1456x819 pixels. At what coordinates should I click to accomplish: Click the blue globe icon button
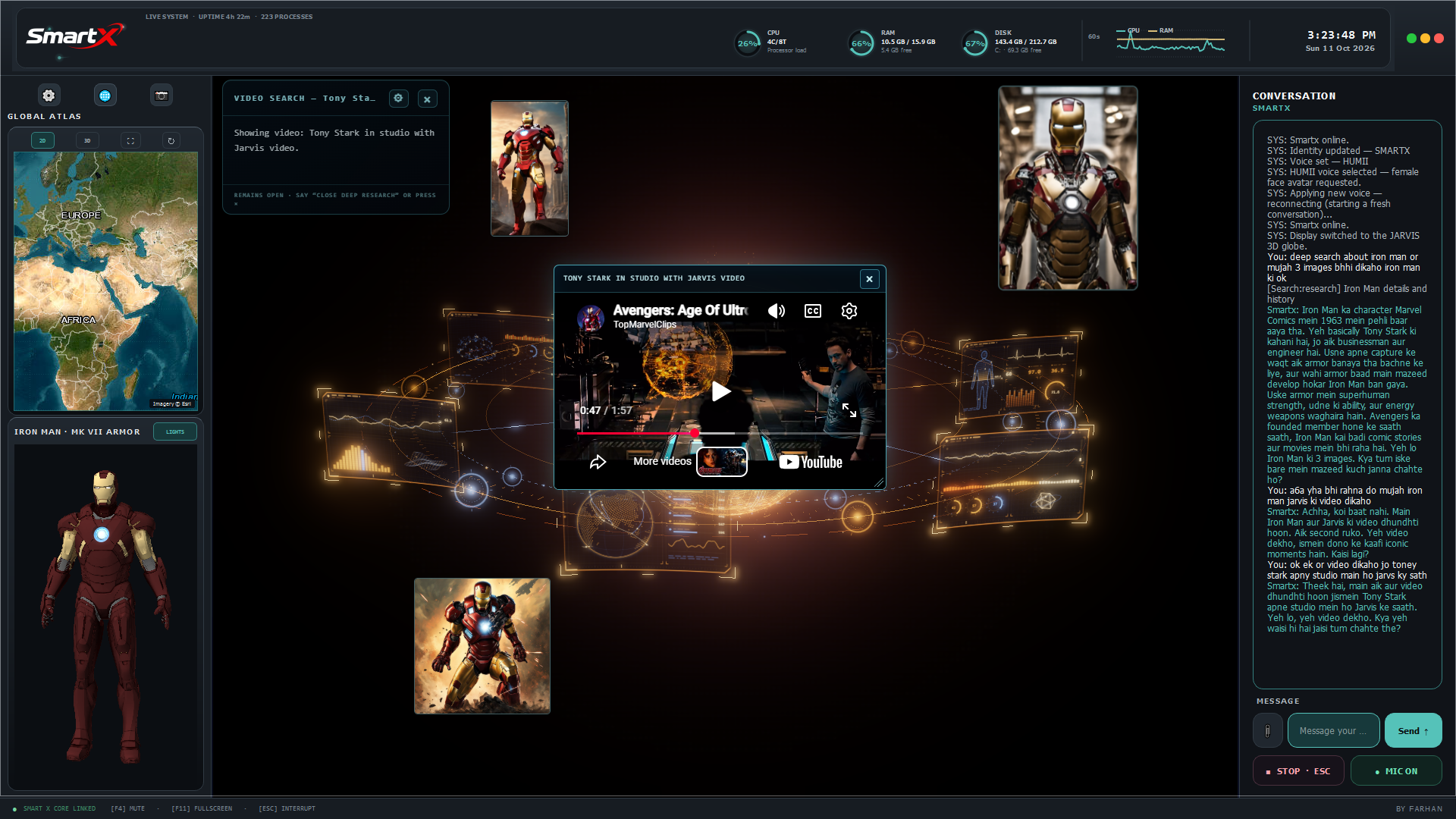(105, 96)
